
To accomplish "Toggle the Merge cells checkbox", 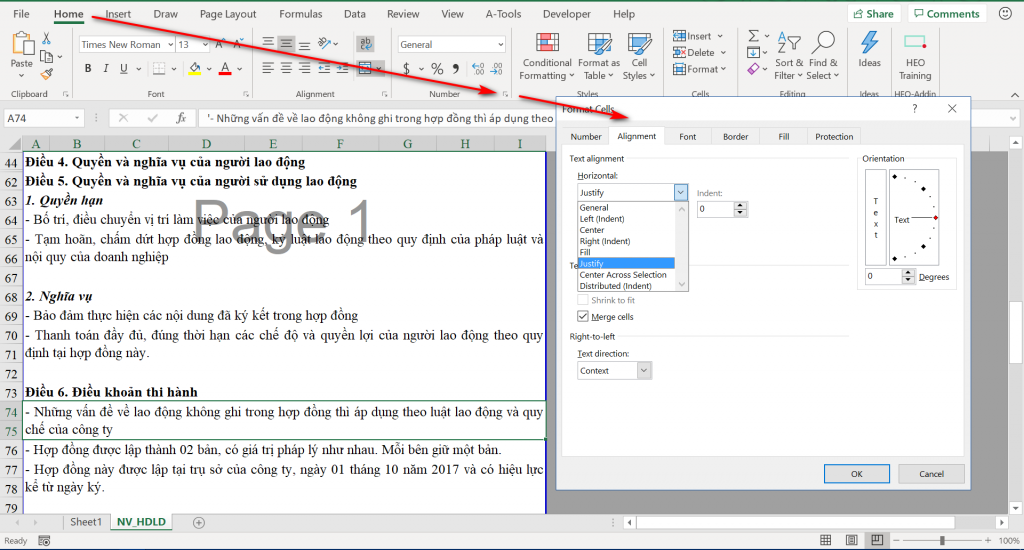I will coord(583,316).
